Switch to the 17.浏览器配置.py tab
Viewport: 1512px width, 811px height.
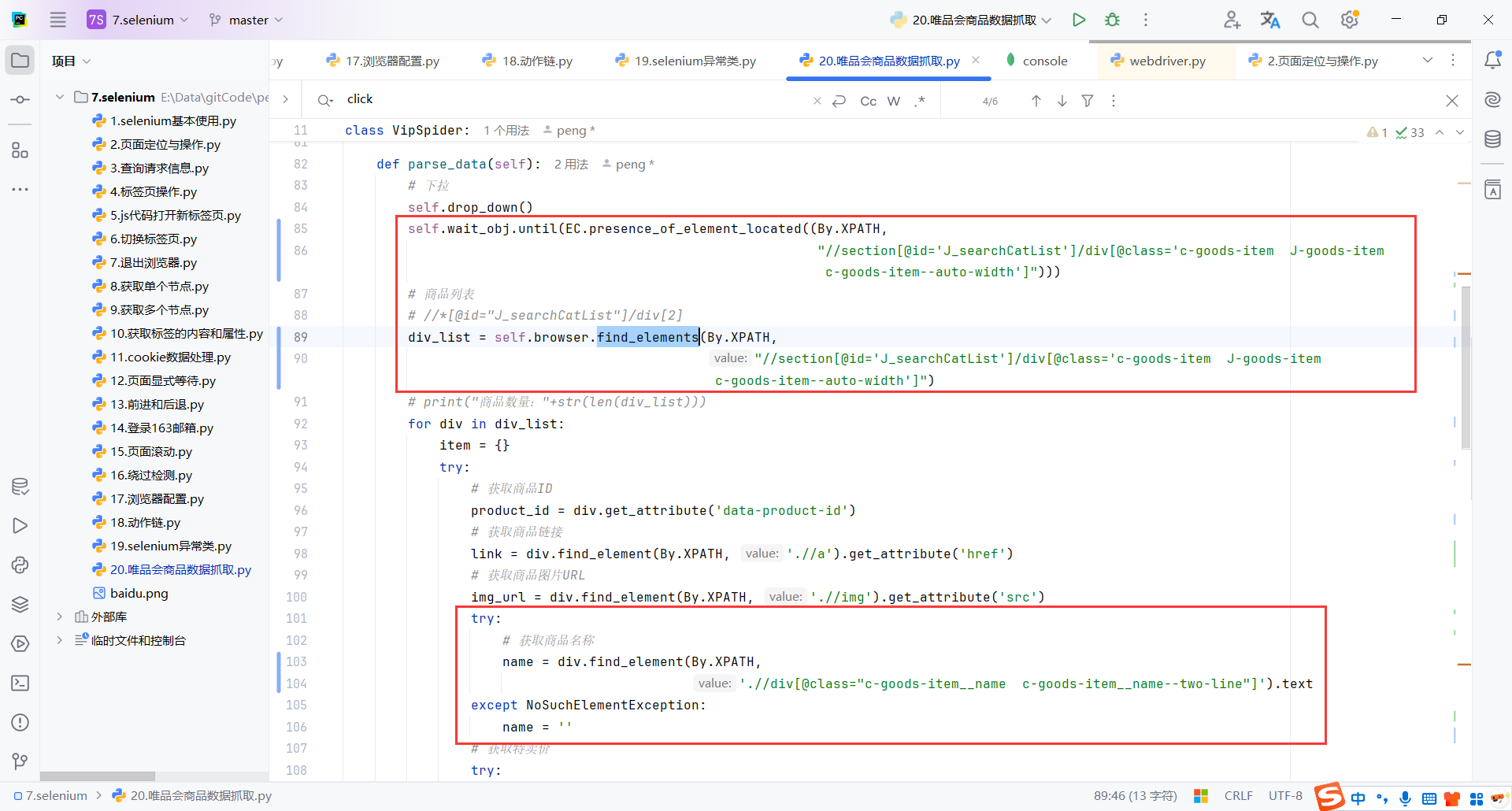click(x=383, y=61)
